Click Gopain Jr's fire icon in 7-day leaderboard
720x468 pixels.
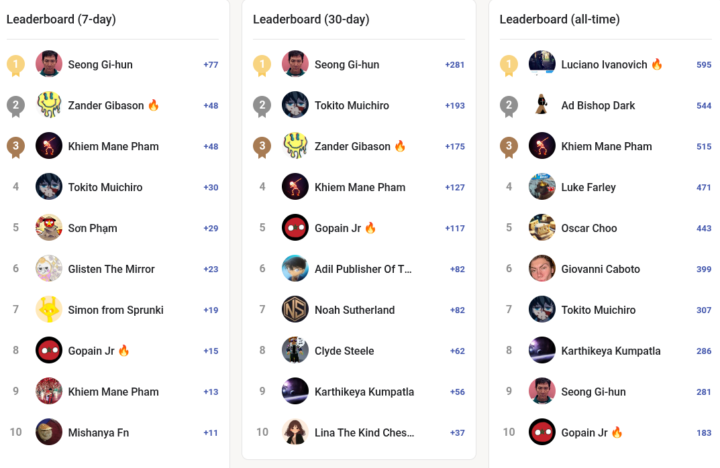click(124, 351)
